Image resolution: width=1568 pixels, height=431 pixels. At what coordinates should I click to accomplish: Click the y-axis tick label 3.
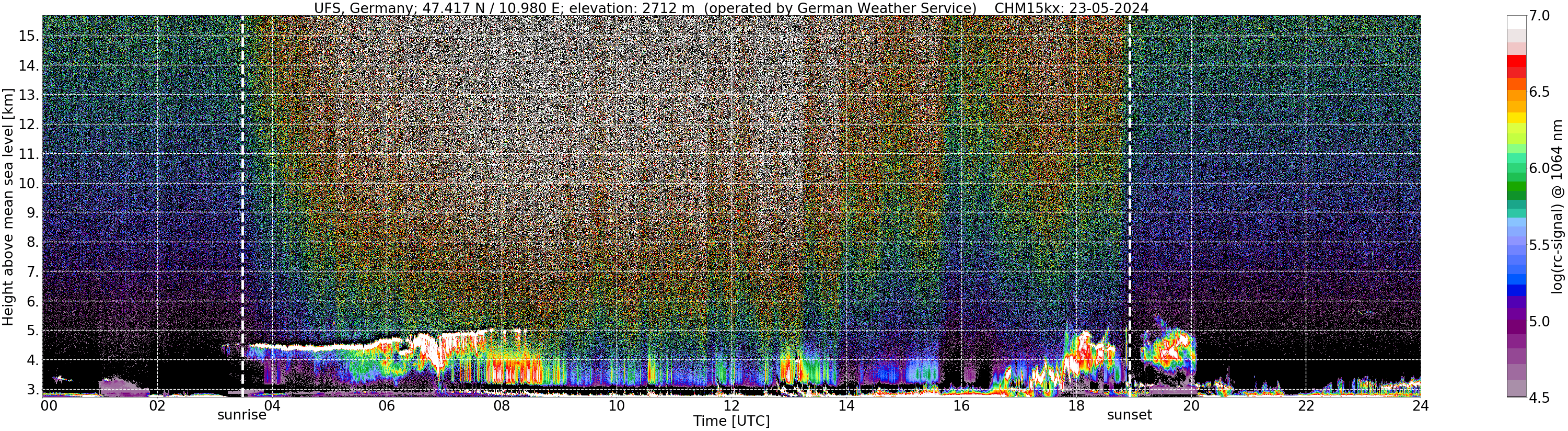click(33, 389)
